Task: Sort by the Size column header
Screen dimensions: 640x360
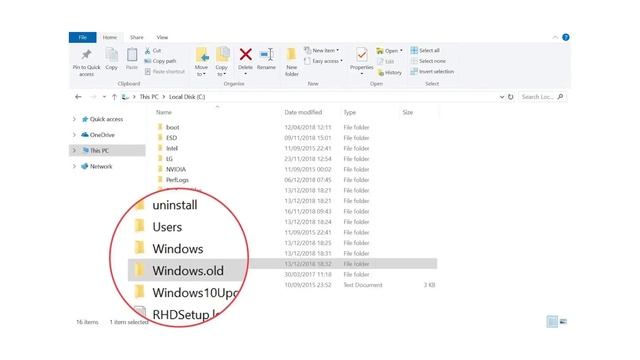Action: pyautogui.click(x=408, y=112)
